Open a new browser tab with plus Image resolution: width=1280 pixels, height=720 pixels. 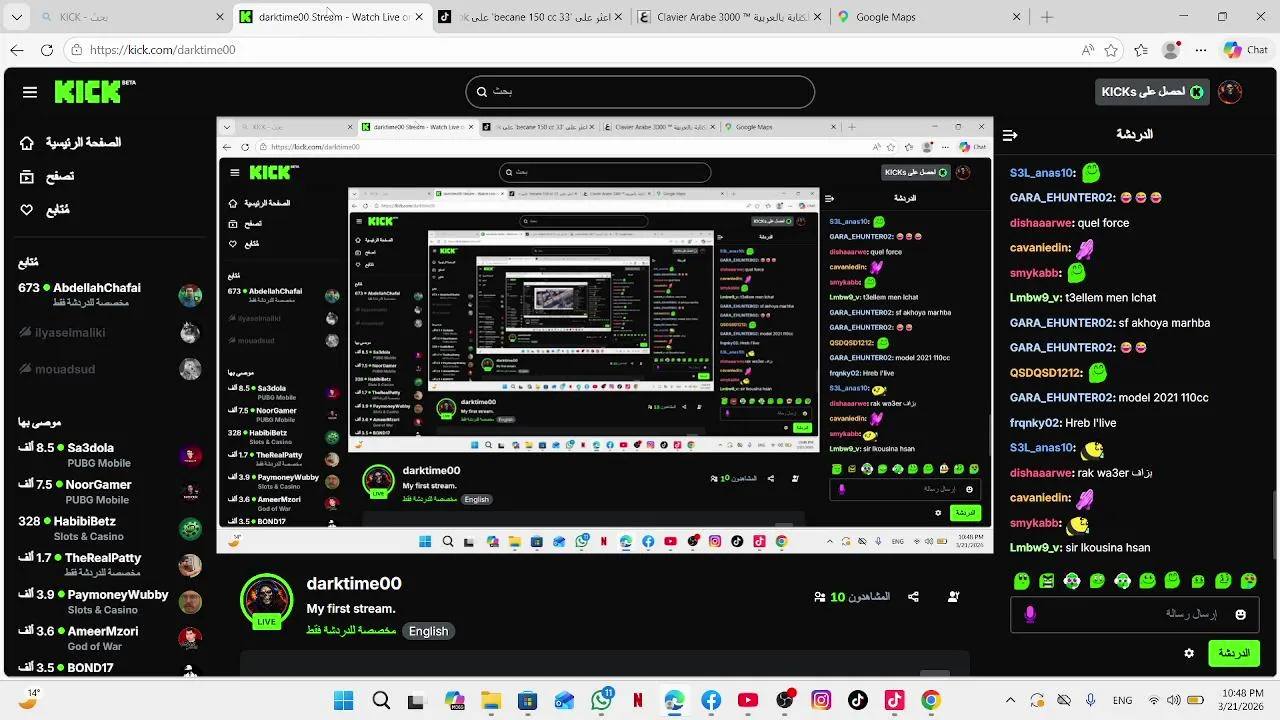click(x=1047, y=17)
